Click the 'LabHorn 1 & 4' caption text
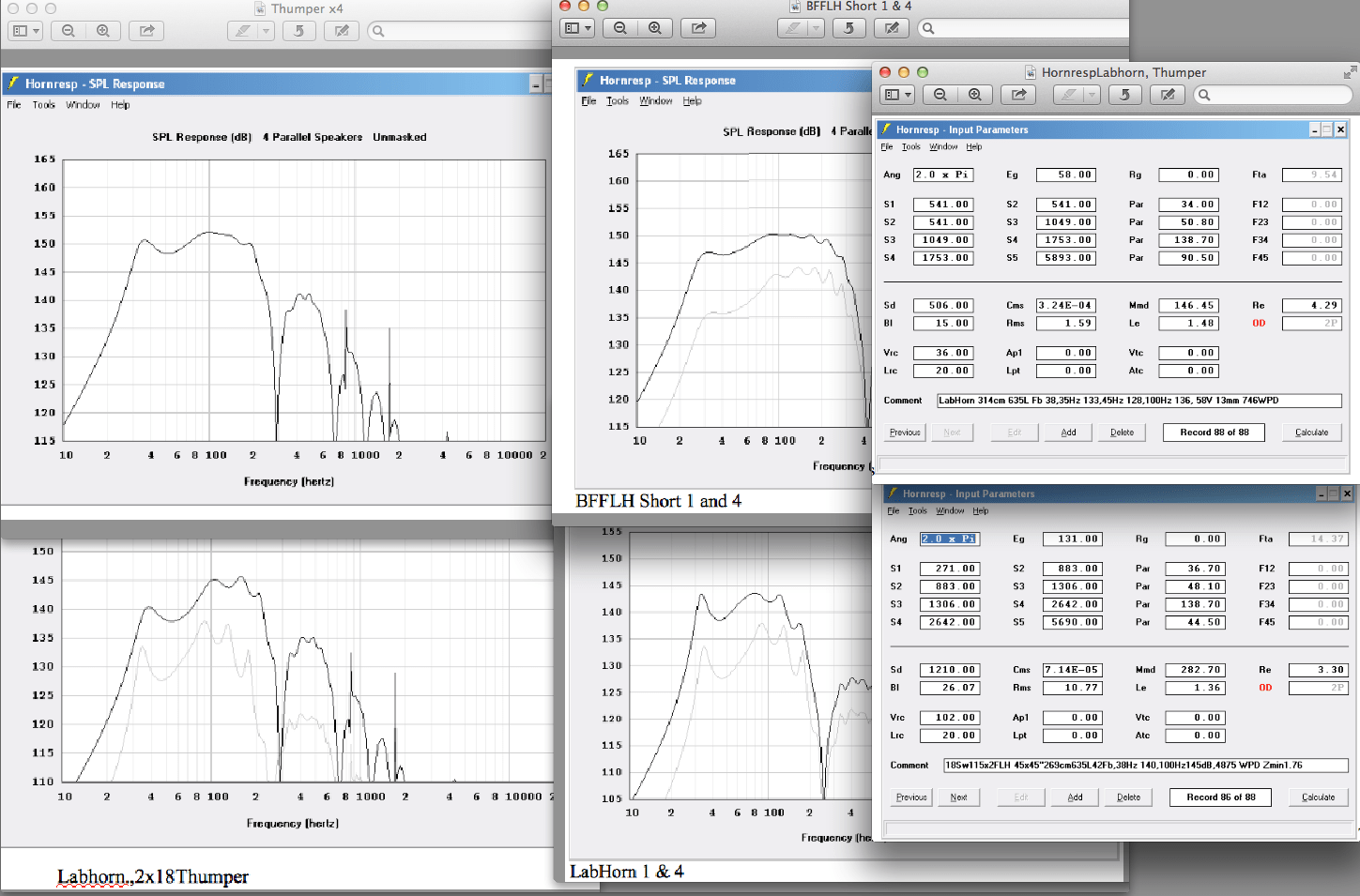The image size is (1360, 896). (x=627, y=872)
